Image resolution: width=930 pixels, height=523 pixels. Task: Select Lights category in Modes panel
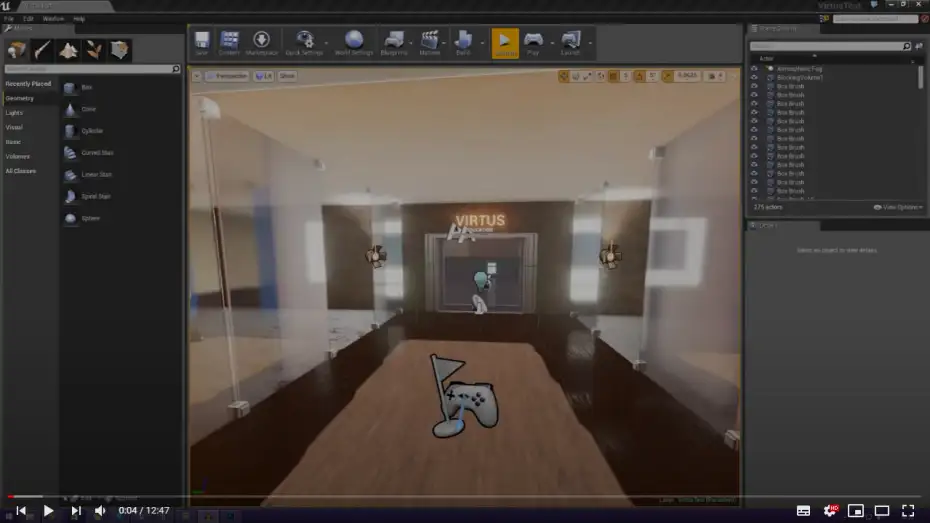coord(14,113)
